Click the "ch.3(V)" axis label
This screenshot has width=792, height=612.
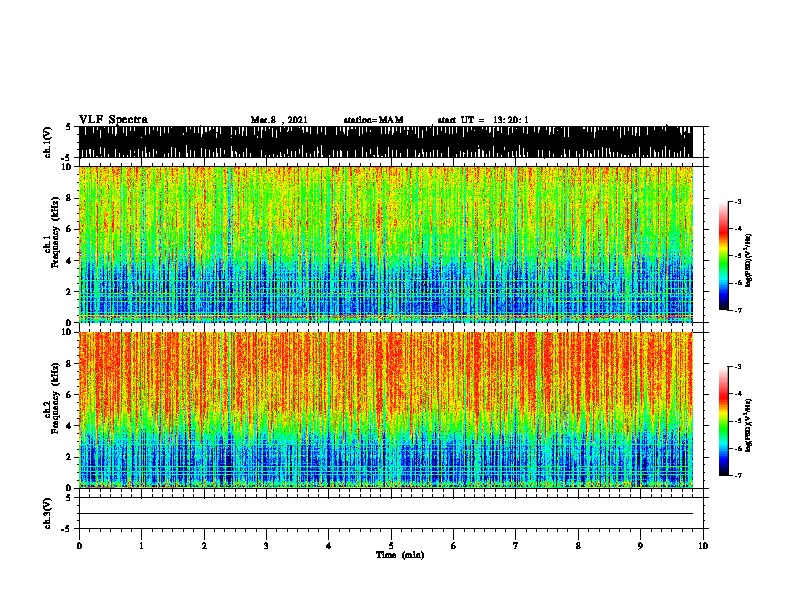coord(48,513)
